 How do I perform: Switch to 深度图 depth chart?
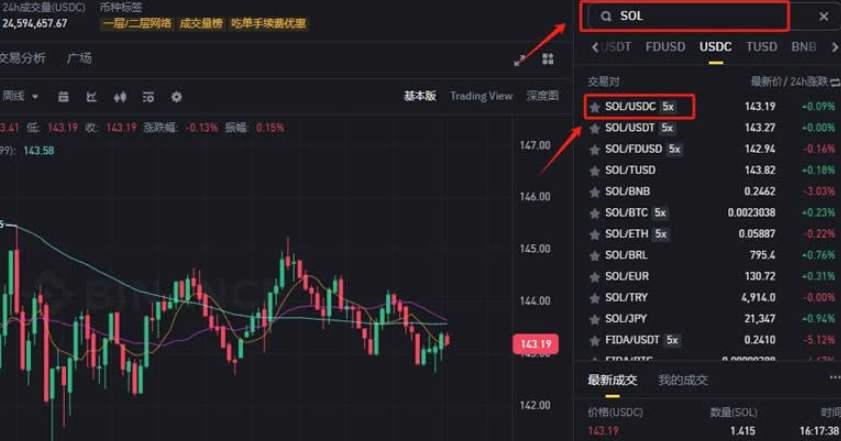(543, 96)
